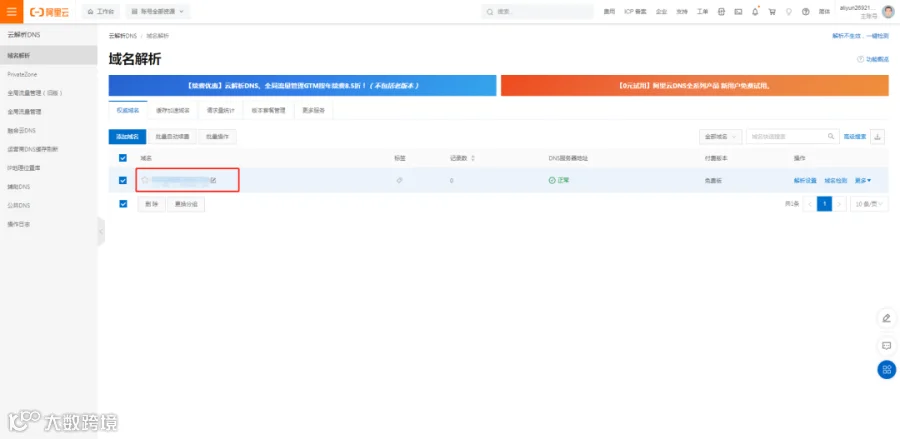Click the tag icon in the 标签 column
The image size is (900, 439).
coord(399,180)
